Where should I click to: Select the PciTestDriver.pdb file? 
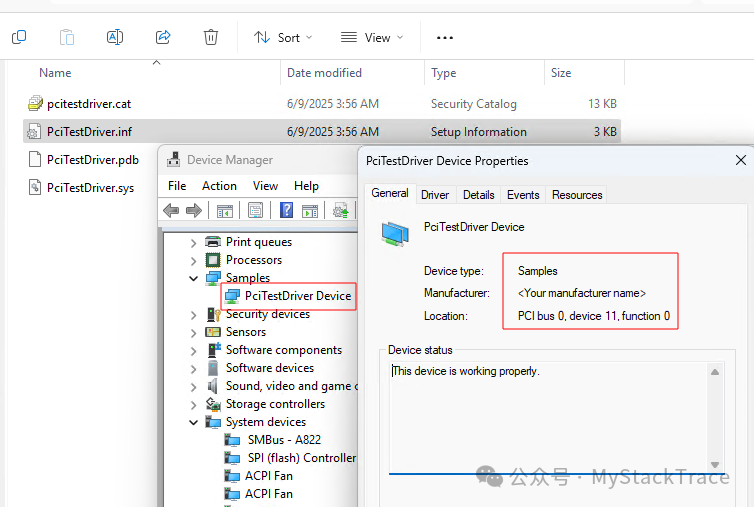click(93, 160)
